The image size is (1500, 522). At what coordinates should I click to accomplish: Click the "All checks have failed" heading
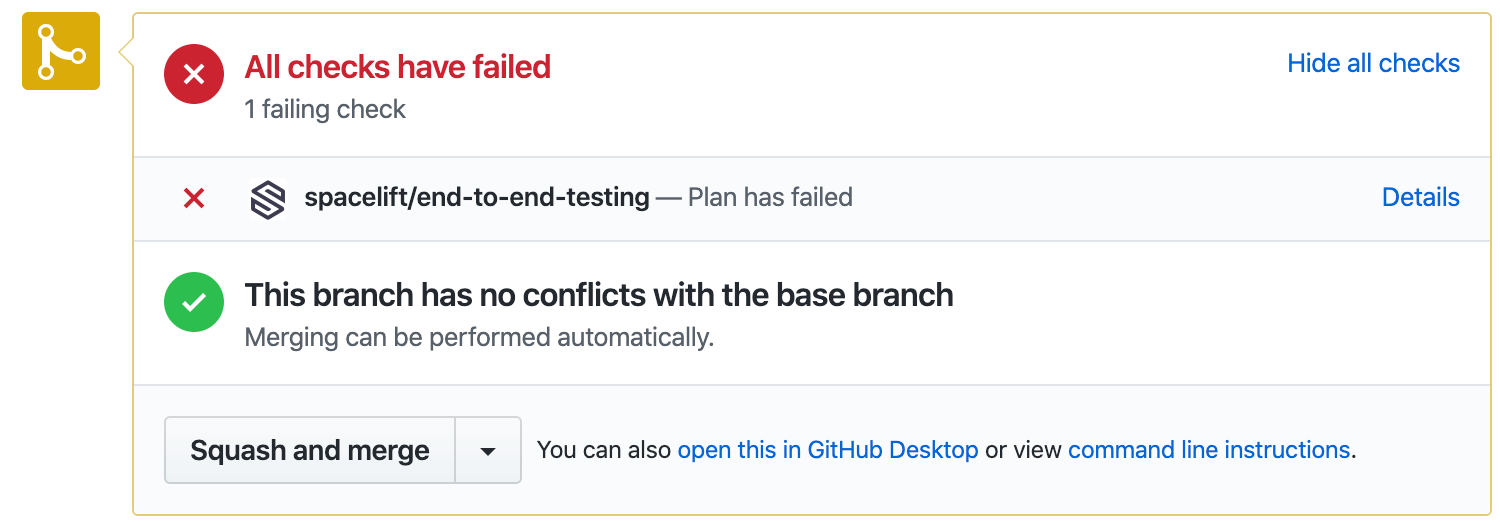click(x=398, y=67)
